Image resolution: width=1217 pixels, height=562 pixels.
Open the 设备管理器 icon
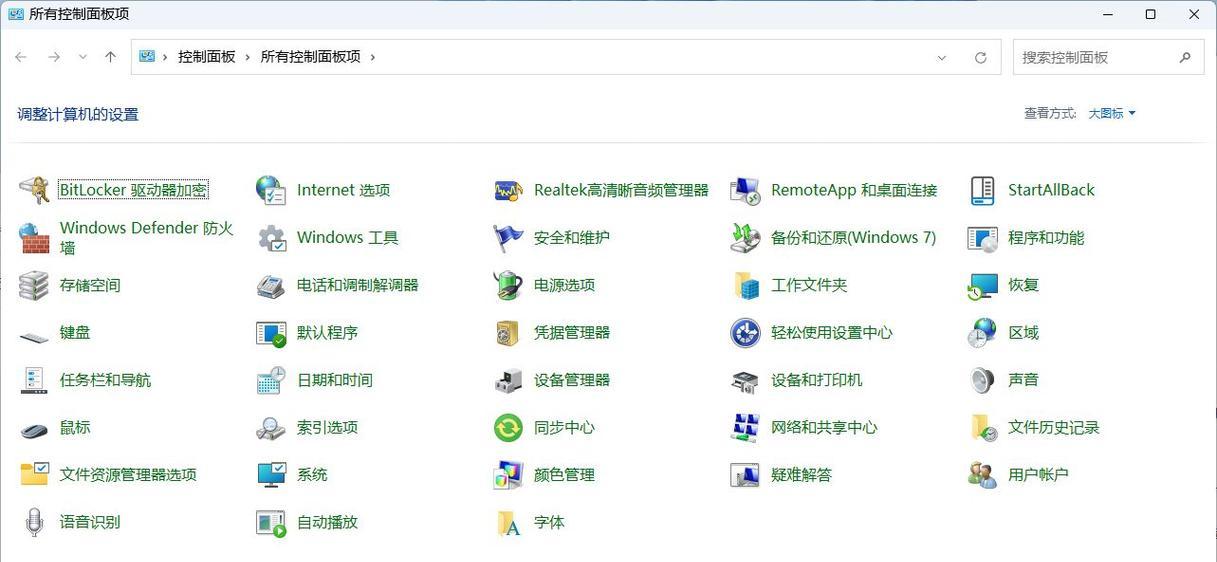(508, 380)
